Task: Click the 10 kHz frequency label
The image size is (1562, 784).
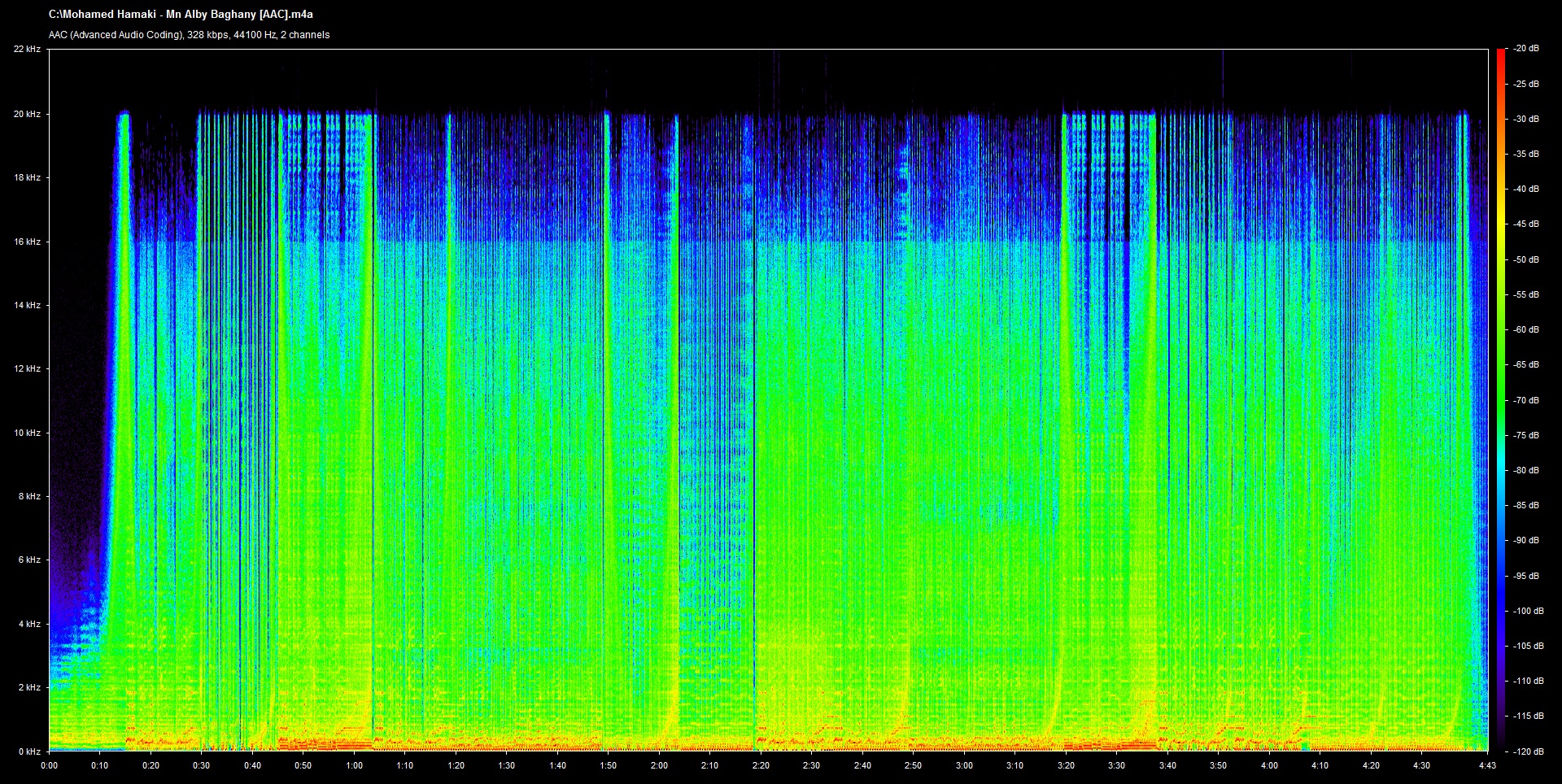Action: [x=27, y=433]
